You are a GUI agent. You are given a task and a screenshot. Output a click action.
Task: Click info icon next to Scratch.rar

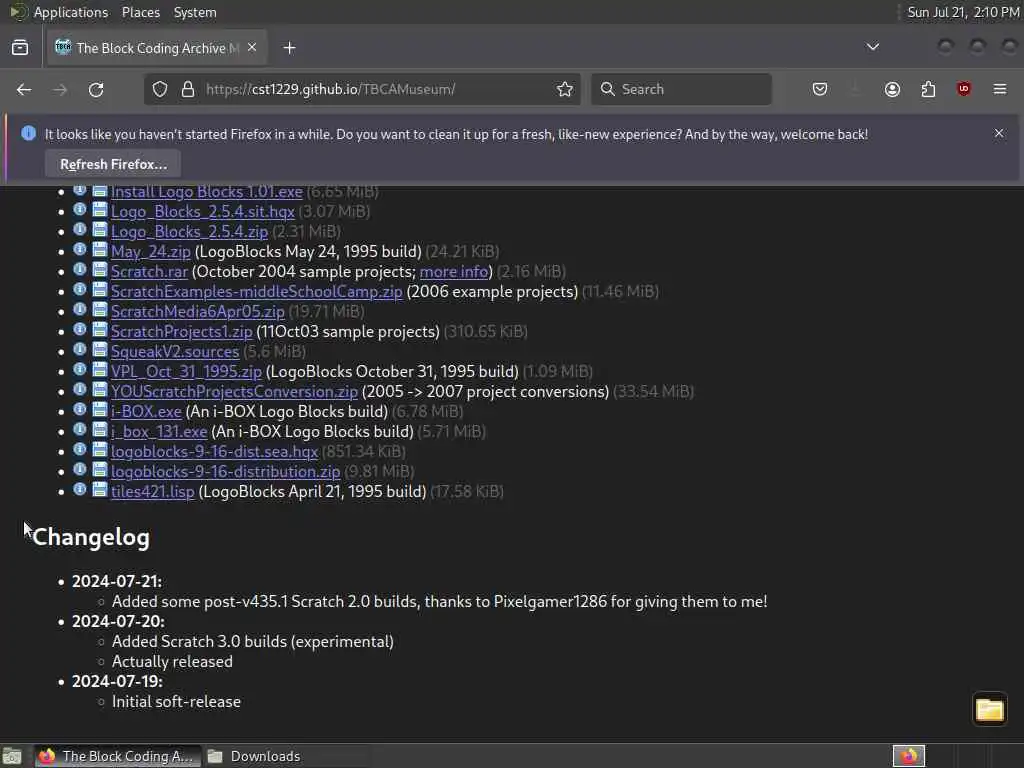click(80, 269)
